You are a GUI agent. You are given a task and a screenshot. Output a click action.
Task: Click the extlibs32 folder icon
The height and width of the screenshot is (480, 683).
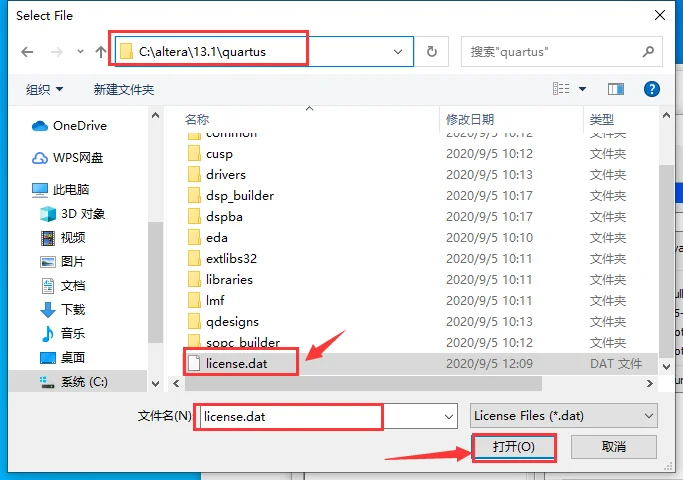[194, 259]
